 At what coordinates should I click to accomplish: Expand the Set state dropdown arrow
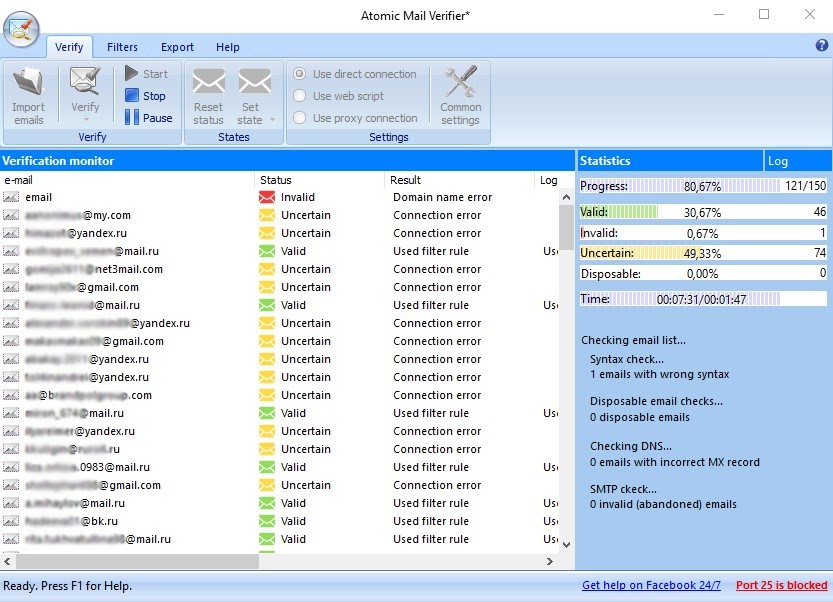pyautogui.click(x=273, y=120)
